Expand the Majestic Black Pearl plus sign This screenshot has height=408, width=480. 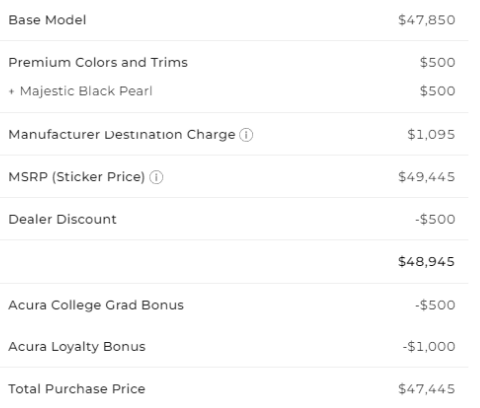[x=12, y=91]
